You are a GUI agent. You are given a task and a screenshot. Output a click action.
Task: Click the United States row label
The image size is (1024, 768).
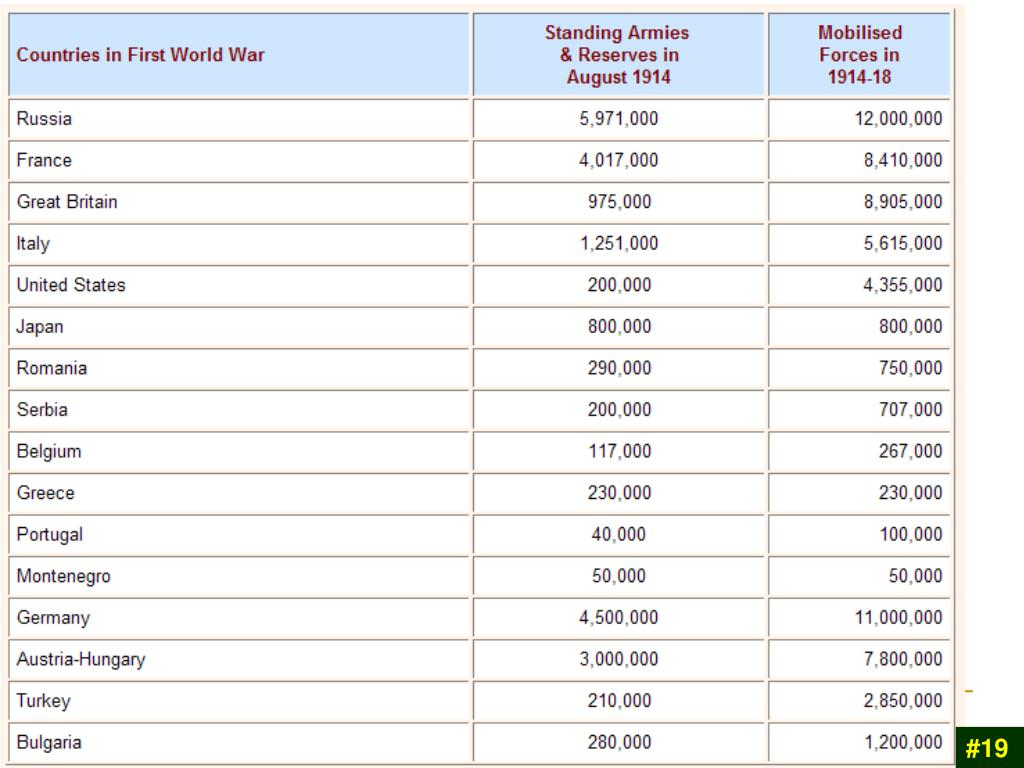coord(71,285)
